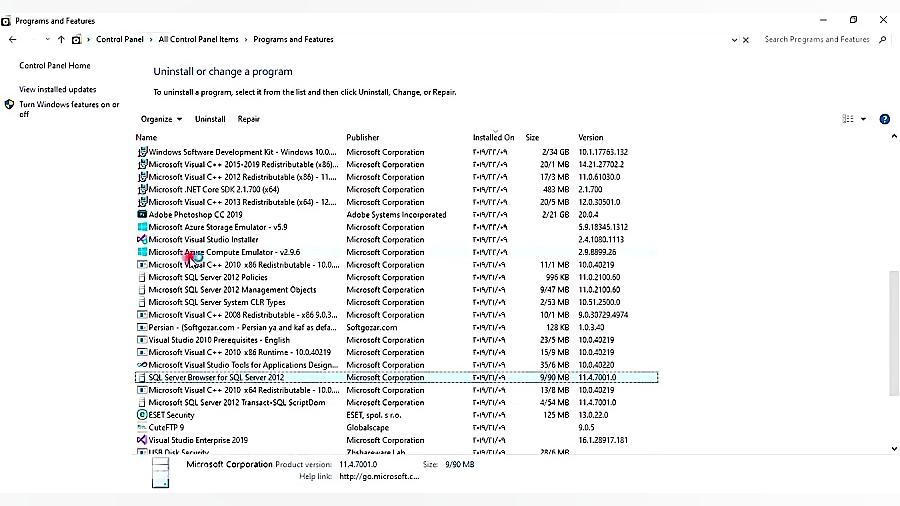Sort by Installed On column header
Screen dimensions: 900x506
point(494,138)
